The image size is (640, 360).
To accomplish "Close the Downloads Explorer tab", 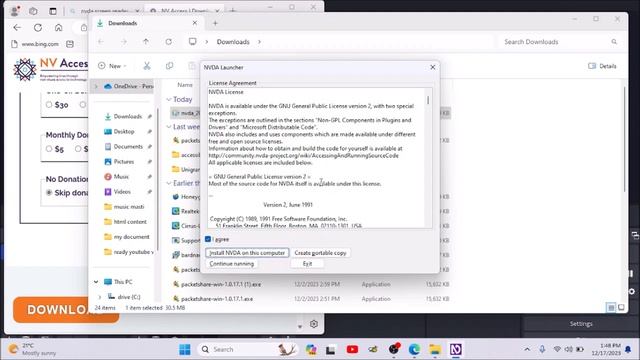I will pos(195,23).
